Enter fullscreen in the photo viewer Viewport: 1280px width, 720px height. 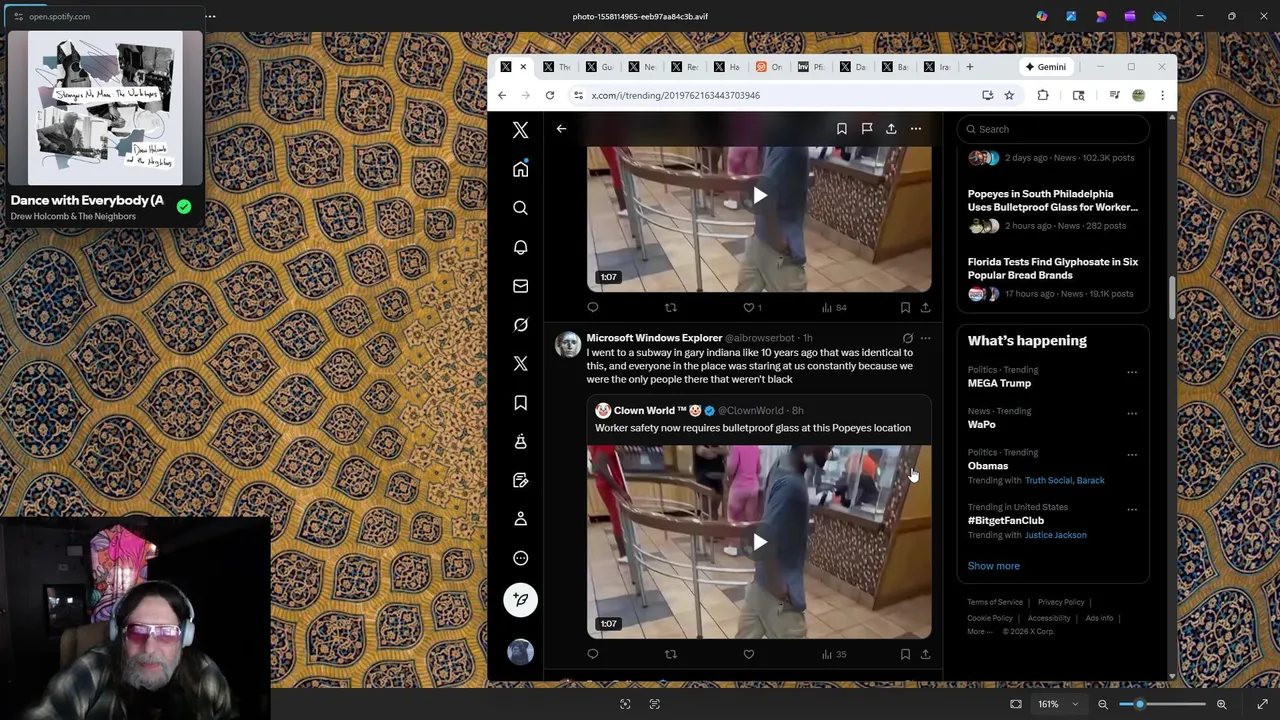[1262, 704]
